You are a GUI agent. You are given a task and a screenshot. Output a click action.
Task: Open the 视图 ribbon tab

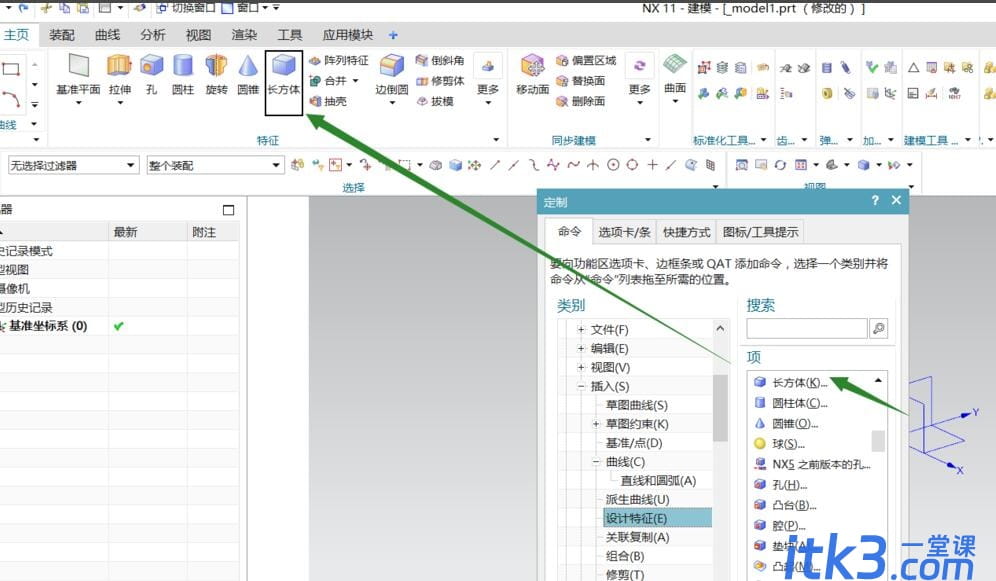click(198, 35)
